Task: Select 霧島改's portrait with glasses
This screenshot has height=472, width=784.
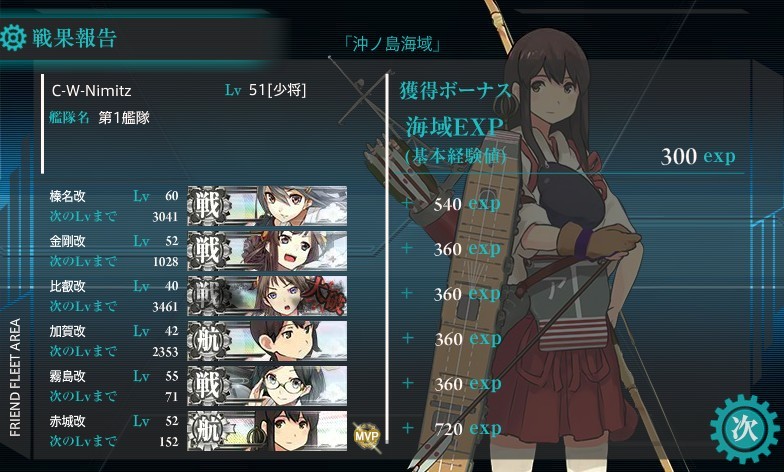Action: click(267, 386)
